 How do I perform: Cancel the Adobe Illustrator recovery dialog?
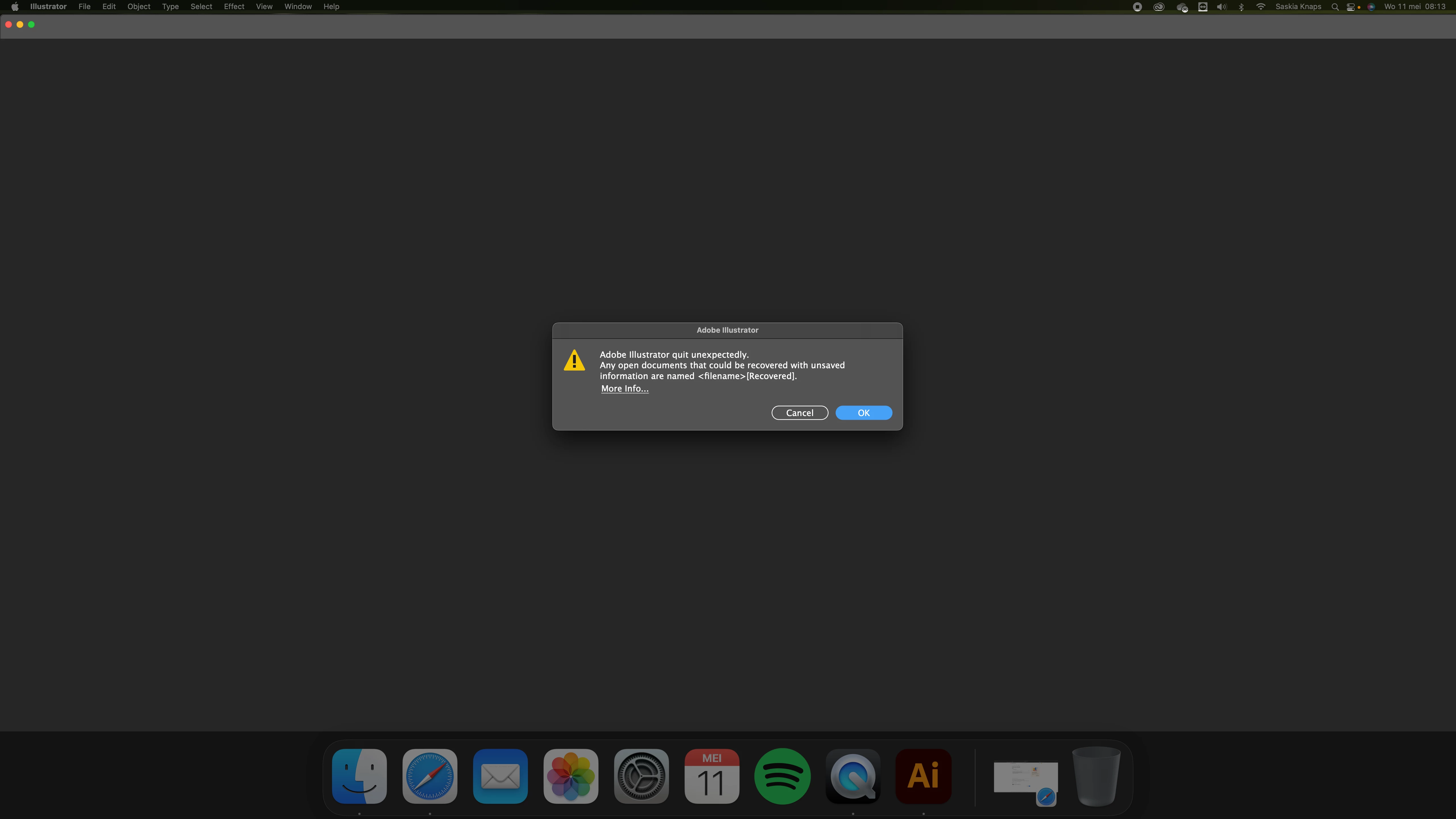[799, 413]
